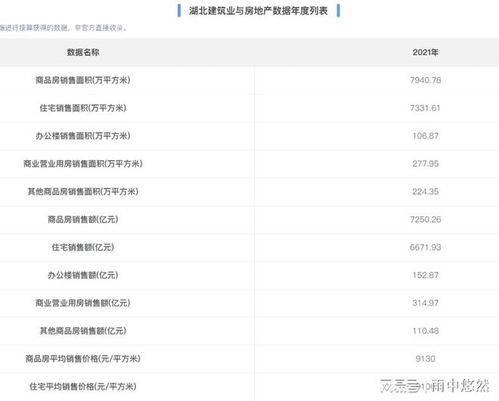Click the value 314.97
The height and width of the screenshot is (401, 499).
coord(425,303)
